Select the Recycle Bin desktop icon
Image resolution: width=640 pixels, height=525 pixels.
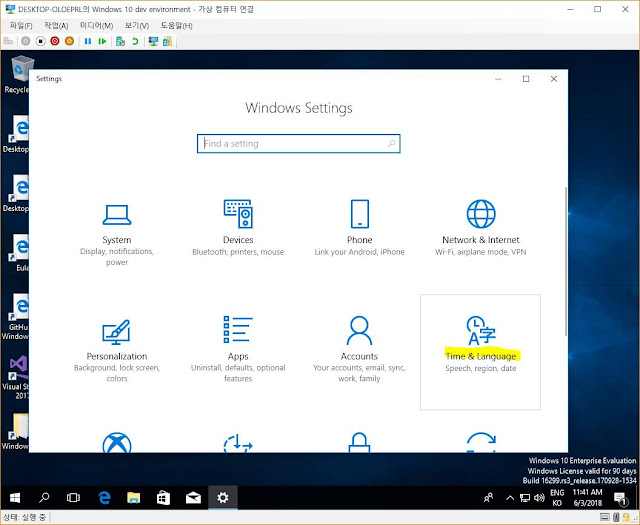16,75
